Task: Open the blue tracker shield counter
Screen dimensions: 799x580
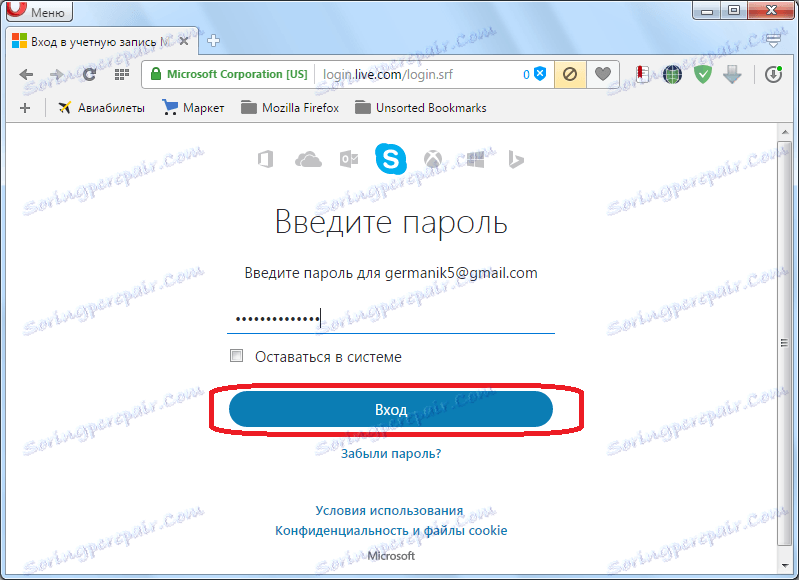Action: click(x=535, y=74)
